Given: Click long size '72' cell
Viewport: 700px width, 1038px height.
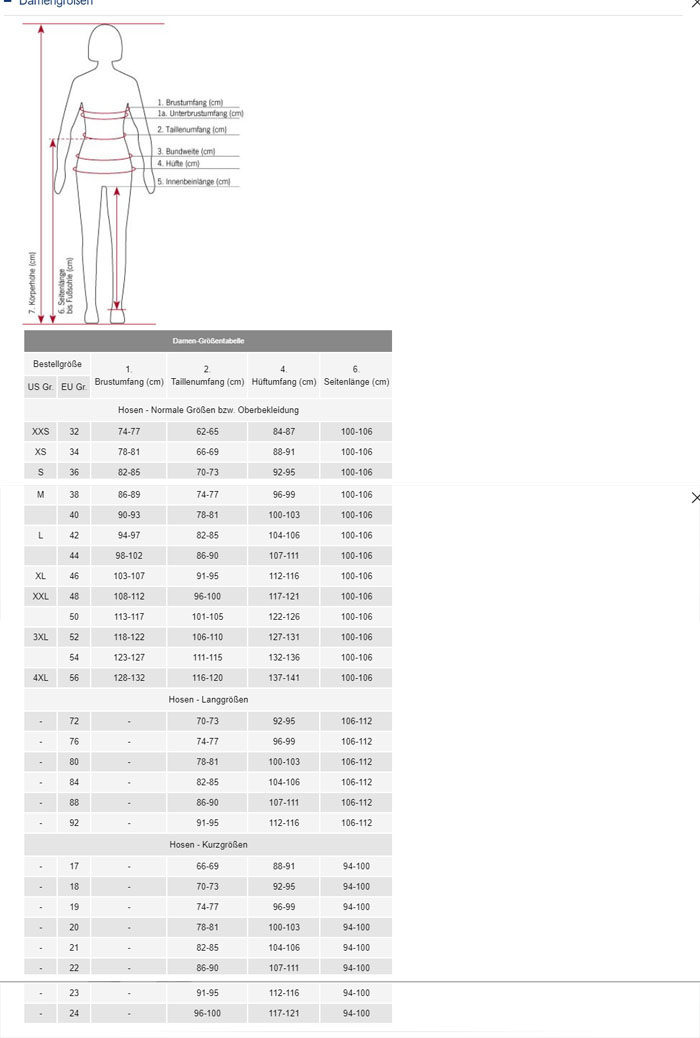Looking at the screenshot, I should click(74, 722).
